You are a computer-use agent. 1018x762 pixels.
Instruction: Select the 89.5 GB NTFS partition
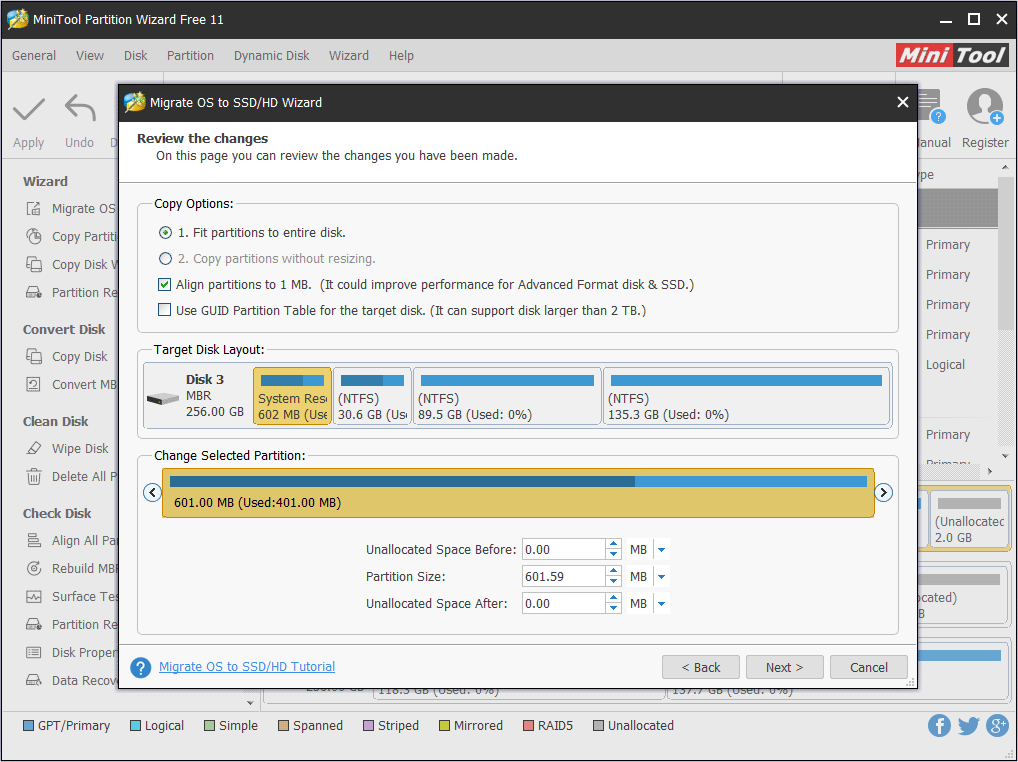pos(507,396)
